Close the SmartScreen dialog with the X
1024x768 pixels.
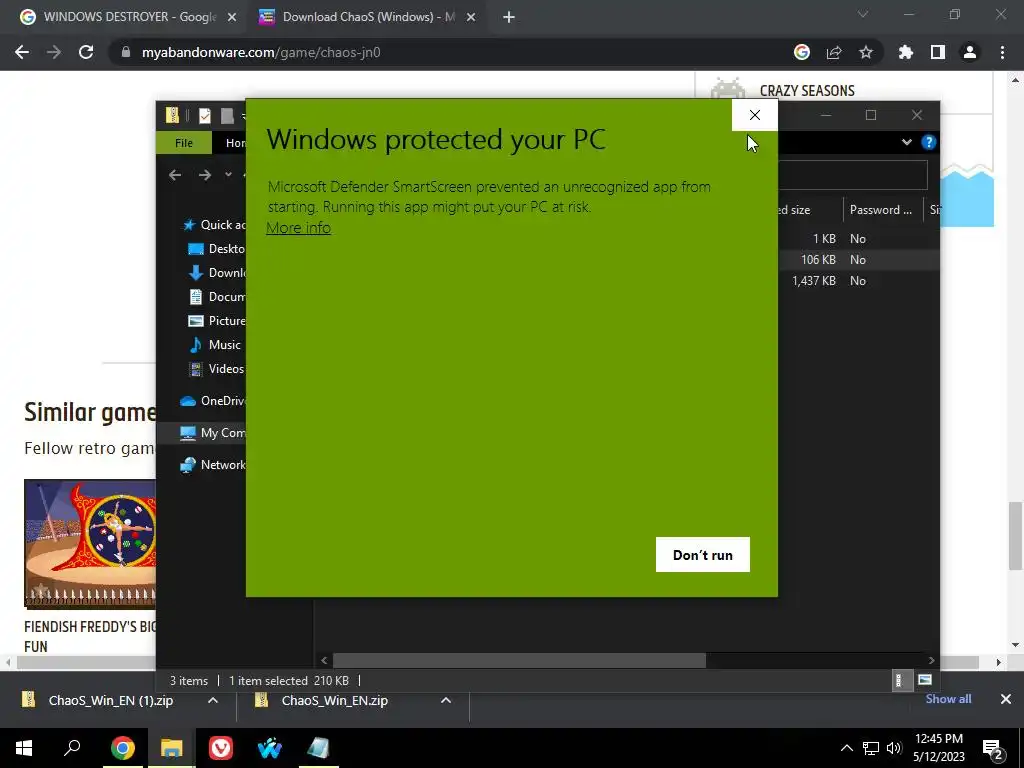(x=755, y=115)
